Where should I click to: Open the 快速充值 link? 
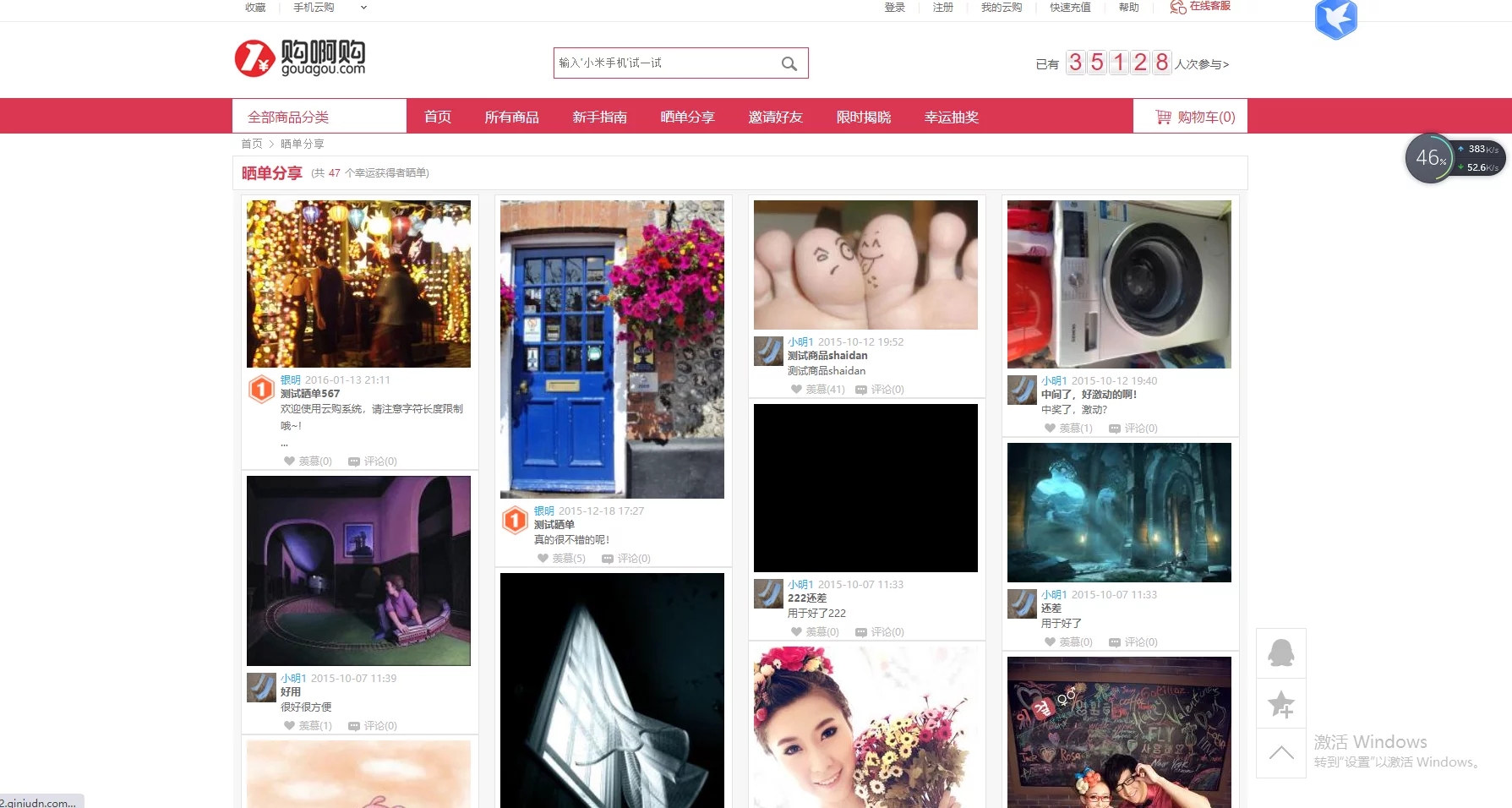coord(1069,8)
